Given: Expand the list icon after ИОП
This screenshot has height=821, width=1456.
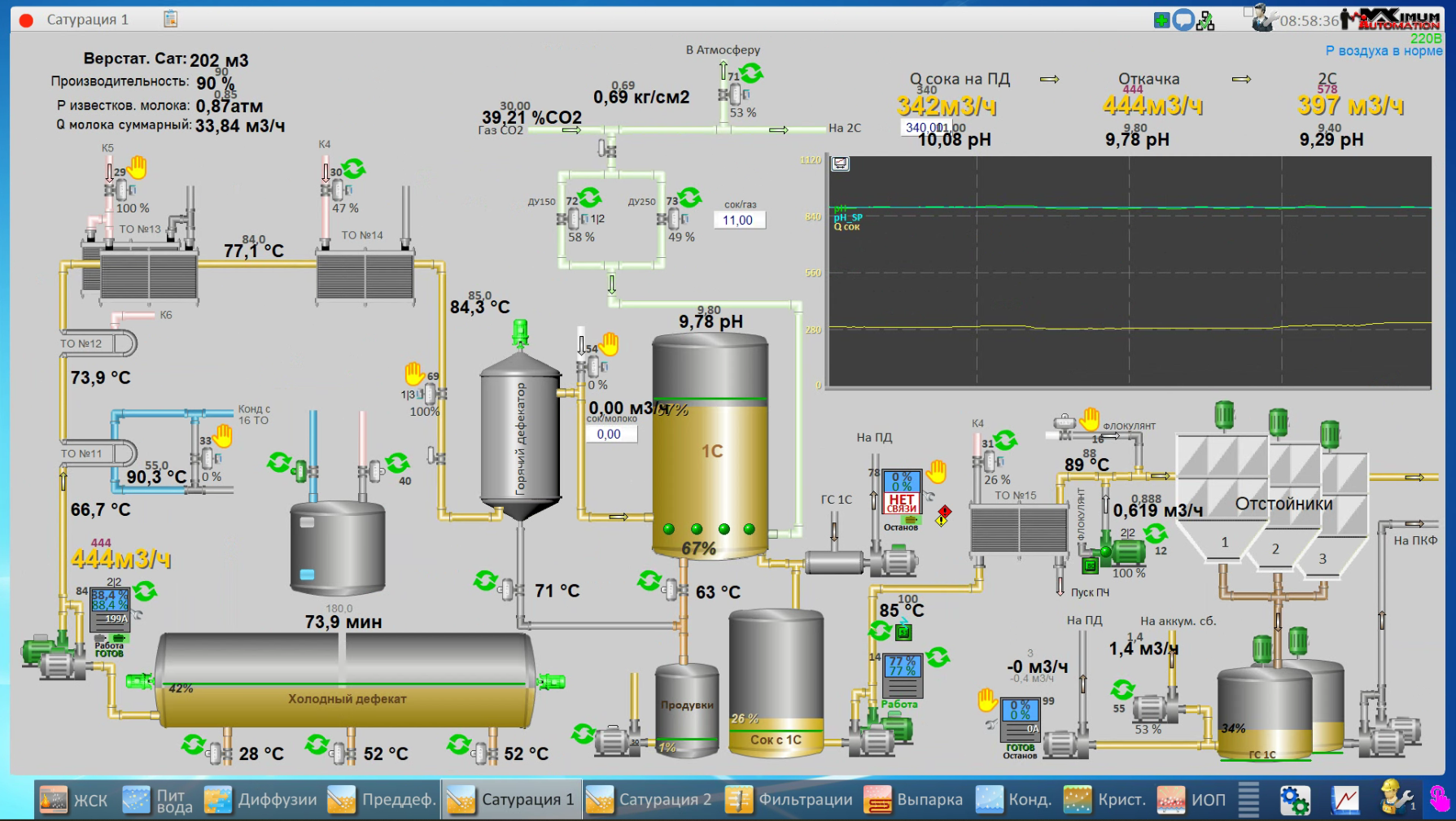Looking at the screenshot, I should tap(1248, 800).
